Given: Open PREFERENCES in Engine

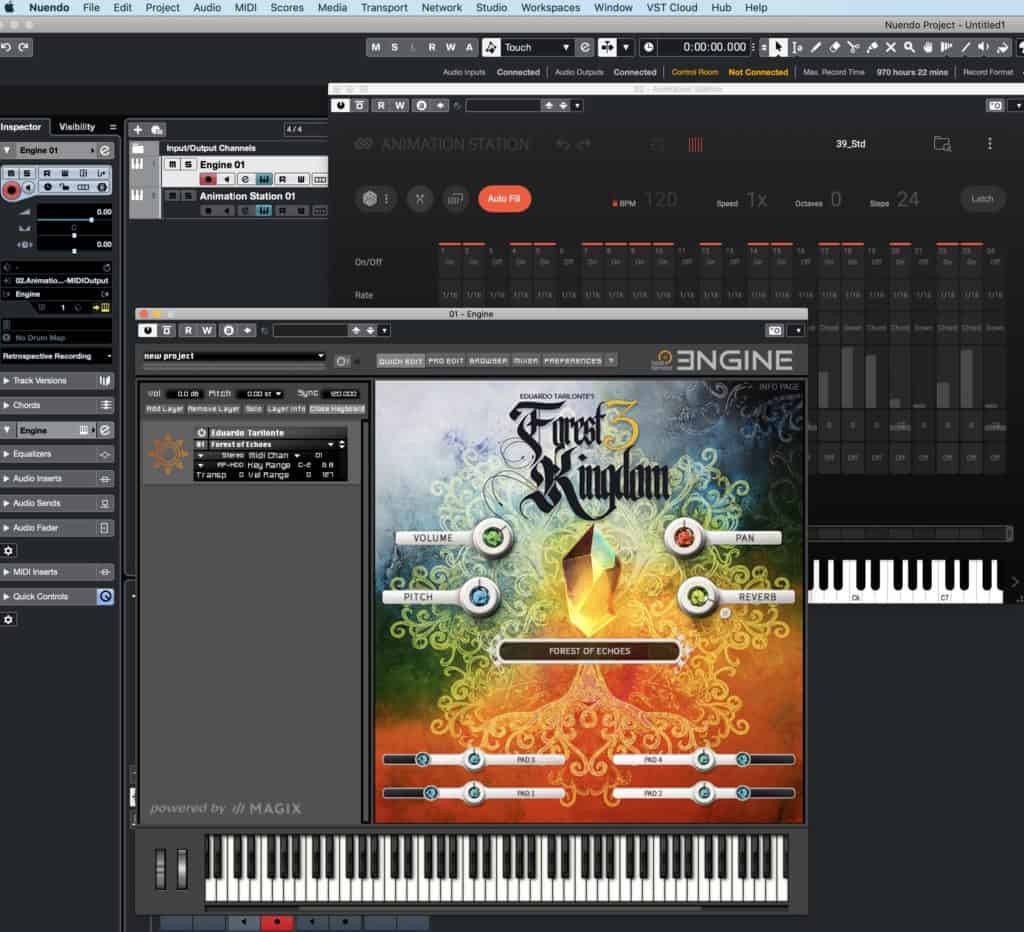Looking at the screenshot, I should pos(573,361).
